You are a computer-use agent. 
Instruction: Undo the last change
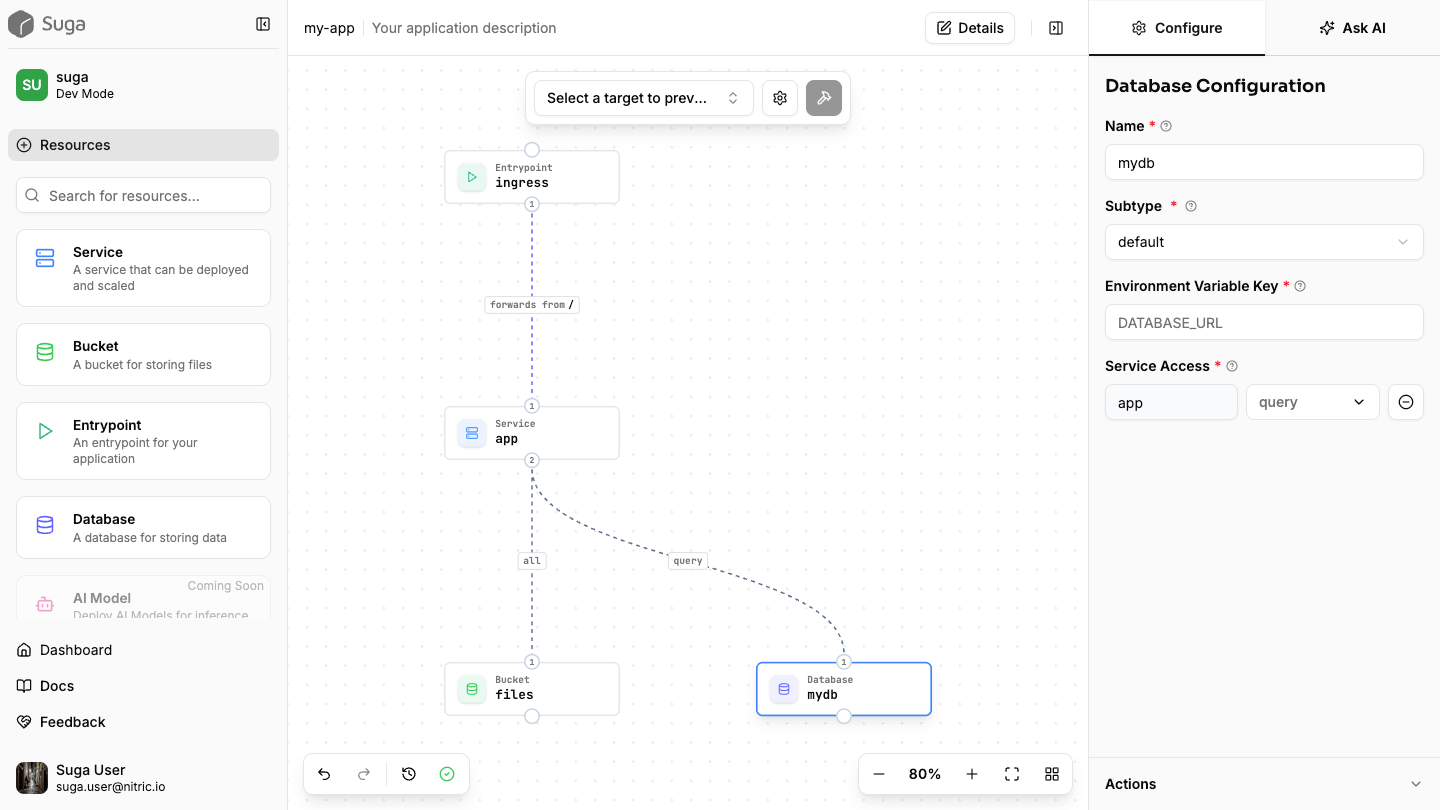coord(324,774)
